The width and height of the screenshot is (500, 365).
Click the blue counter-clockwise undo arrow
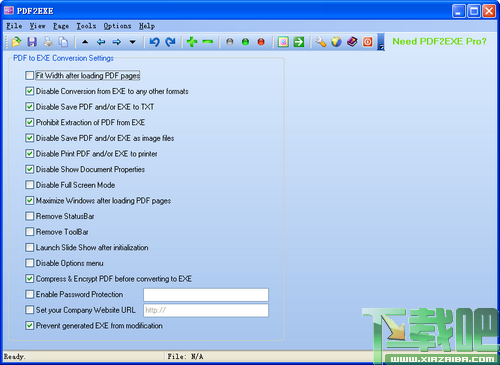[x=154, y=42]
